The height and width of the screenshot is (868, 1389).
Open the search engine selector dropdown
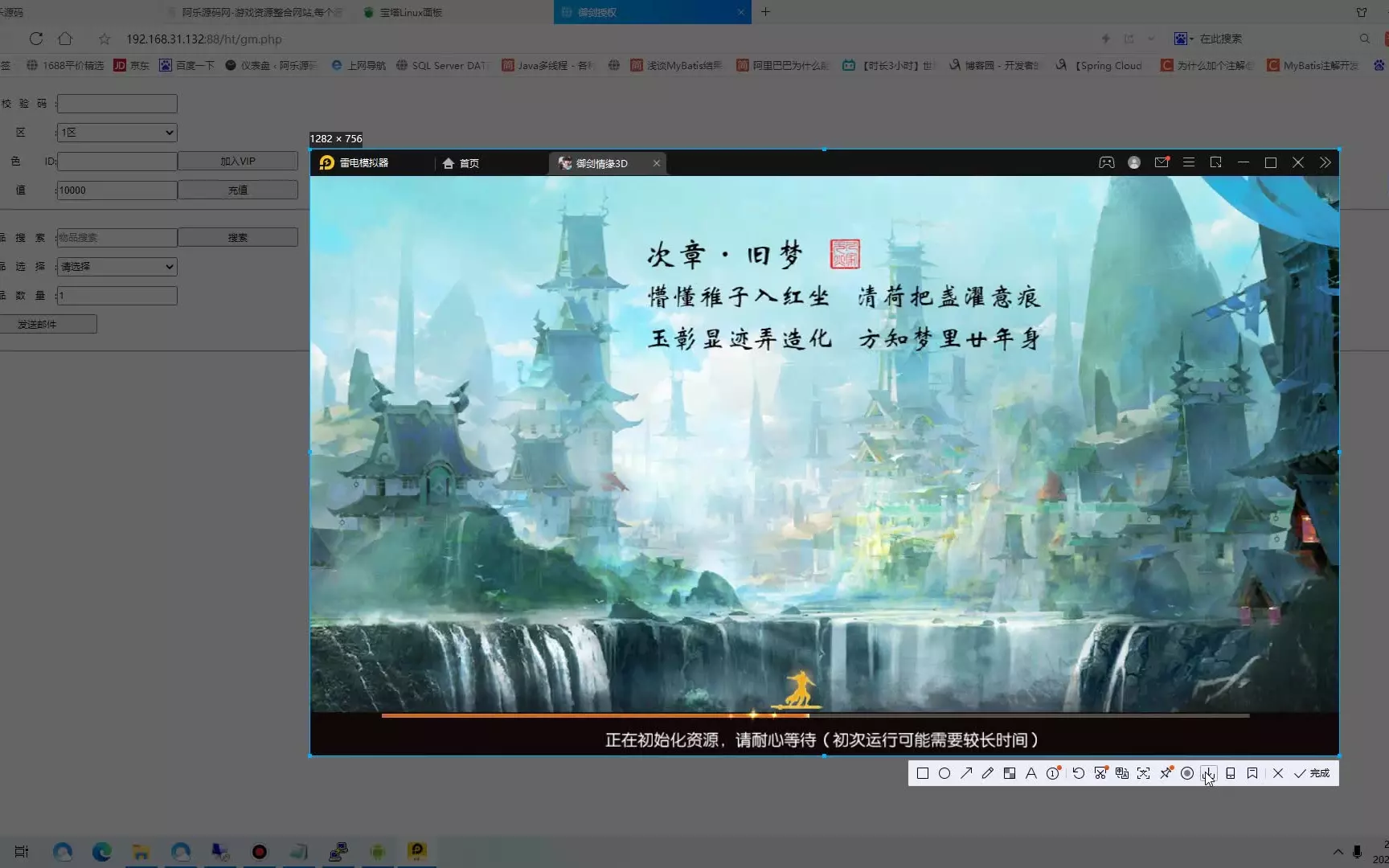click(x=1183, y=39)
